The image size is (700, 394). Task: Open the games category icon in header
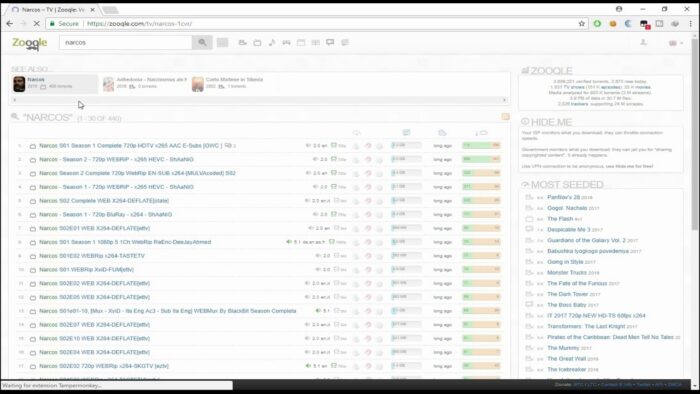[x=286, y=42]
